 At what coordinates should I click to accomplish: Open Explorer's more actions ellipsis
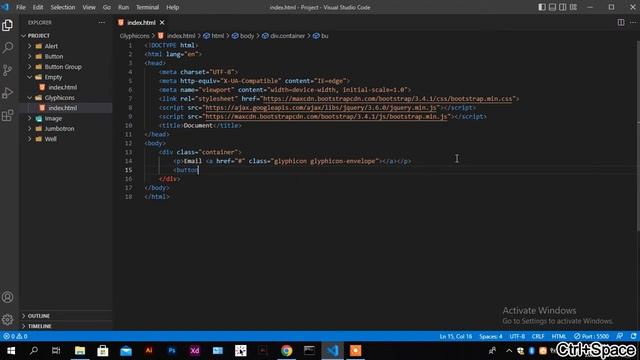pyautogui.click(x=102, y=22)
